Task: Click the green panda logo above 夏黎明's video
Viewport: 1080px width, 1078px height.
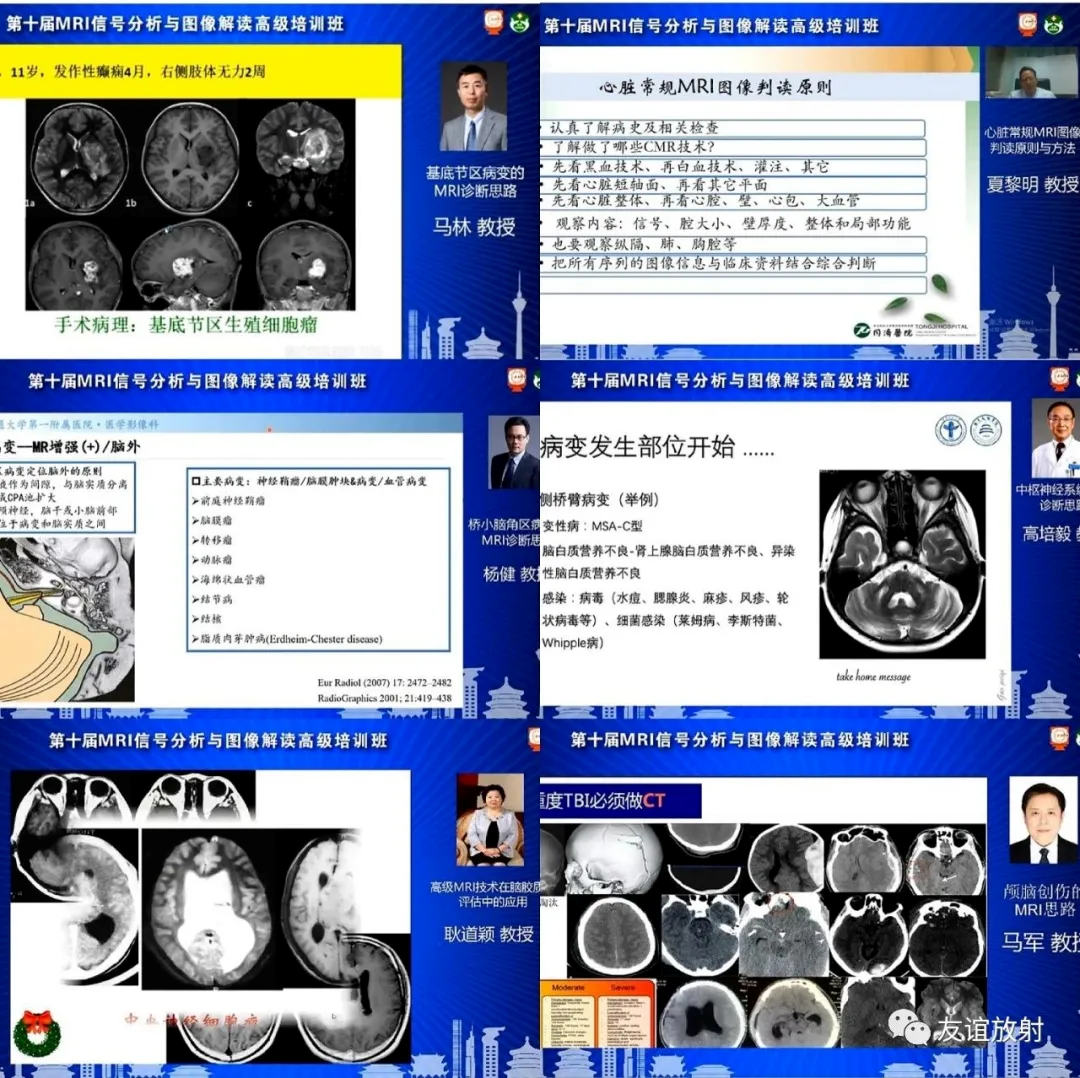Action: [x=1053, y=24]
